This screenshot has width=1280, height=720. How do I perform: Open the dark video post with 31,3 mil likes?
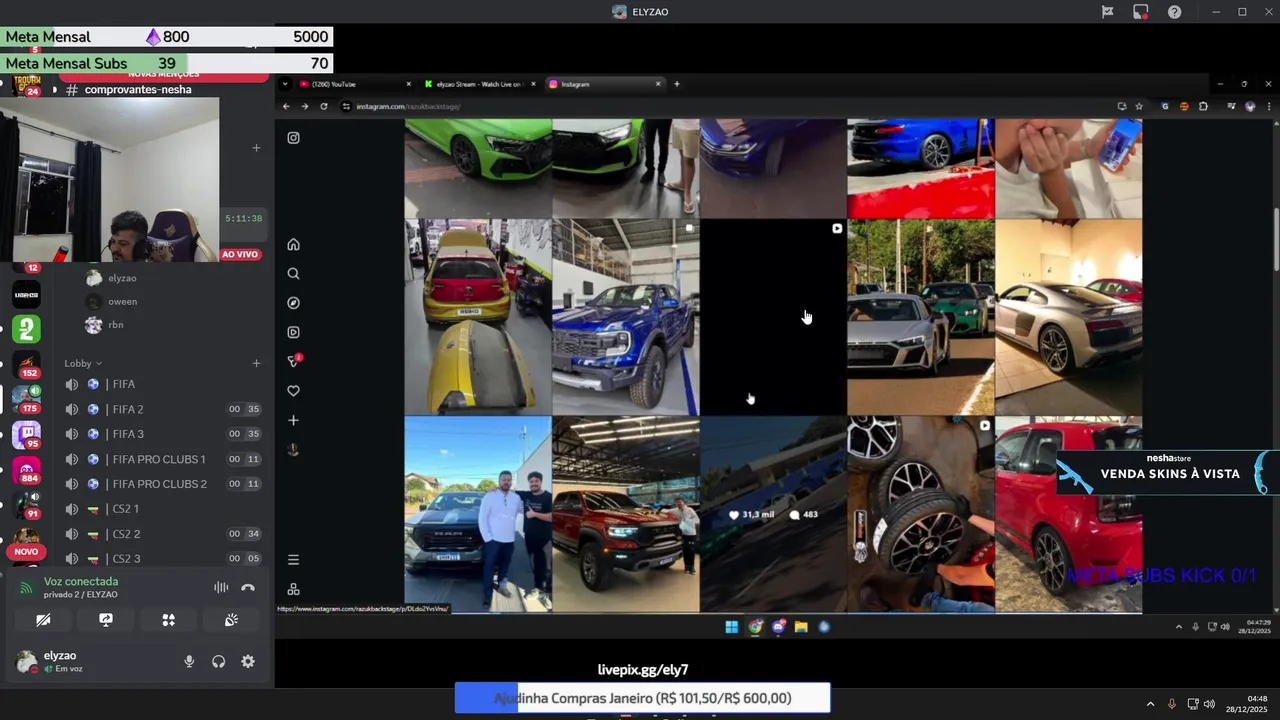[x=773, y=514]
